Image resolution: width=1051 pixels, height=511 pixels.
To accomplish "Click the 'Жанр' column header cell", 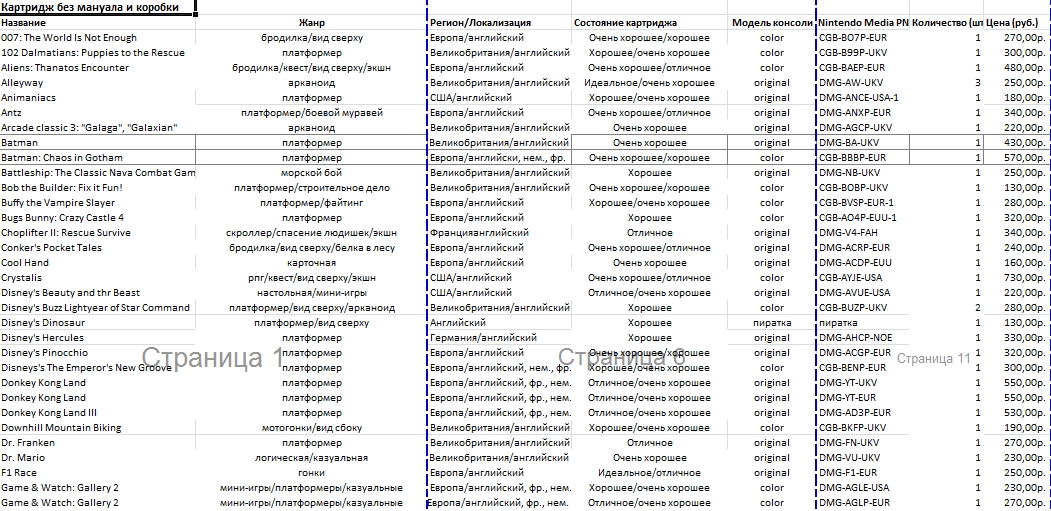I will coord(312,23).
